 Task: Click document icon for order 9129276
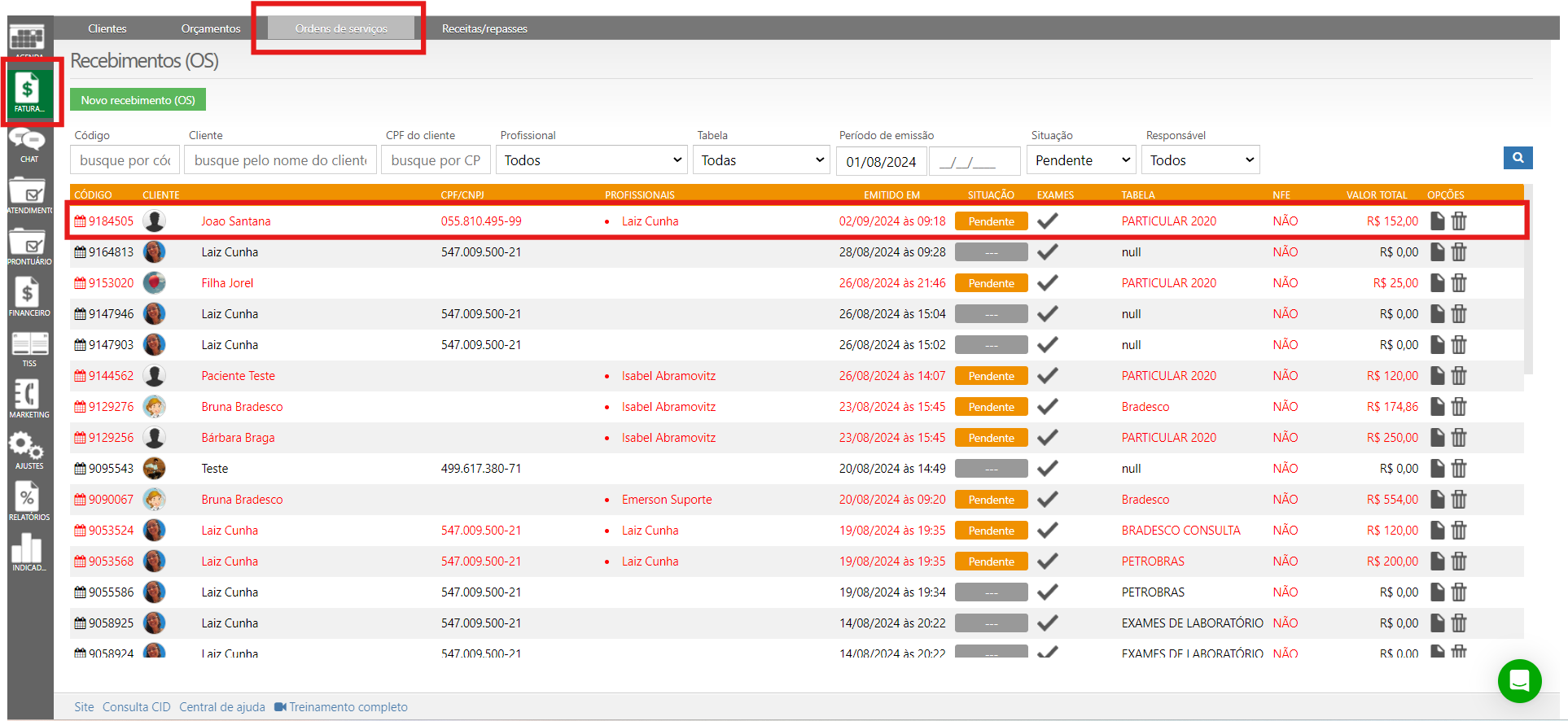[x=1438, y=407]
